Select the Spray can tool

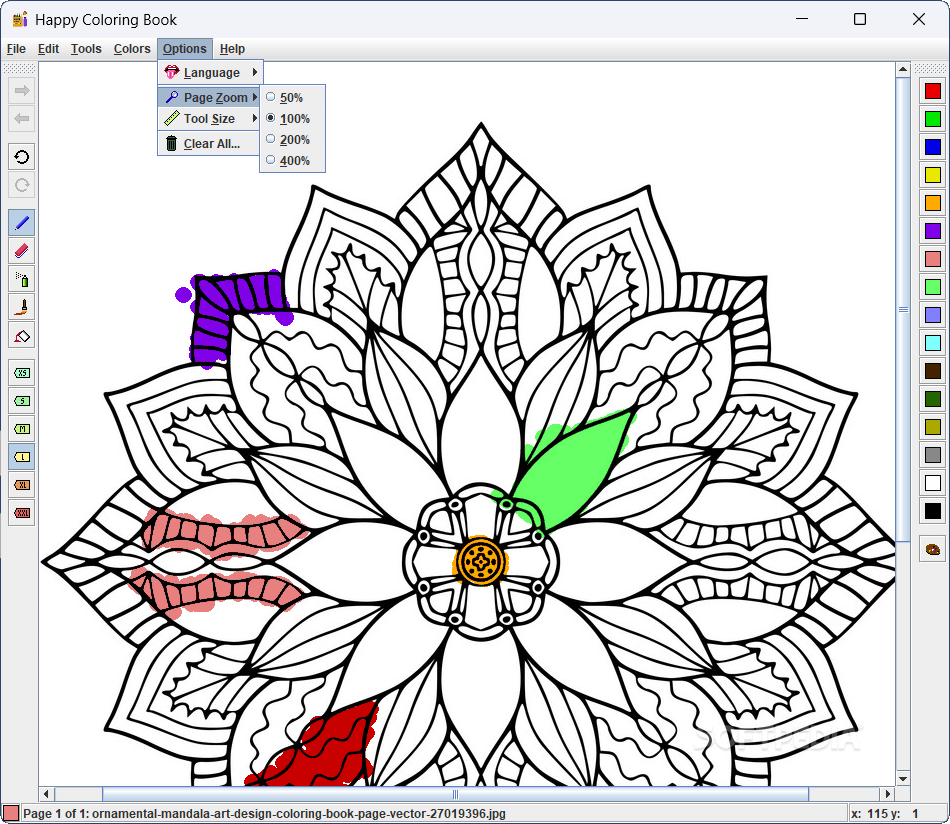pos(22,279)
